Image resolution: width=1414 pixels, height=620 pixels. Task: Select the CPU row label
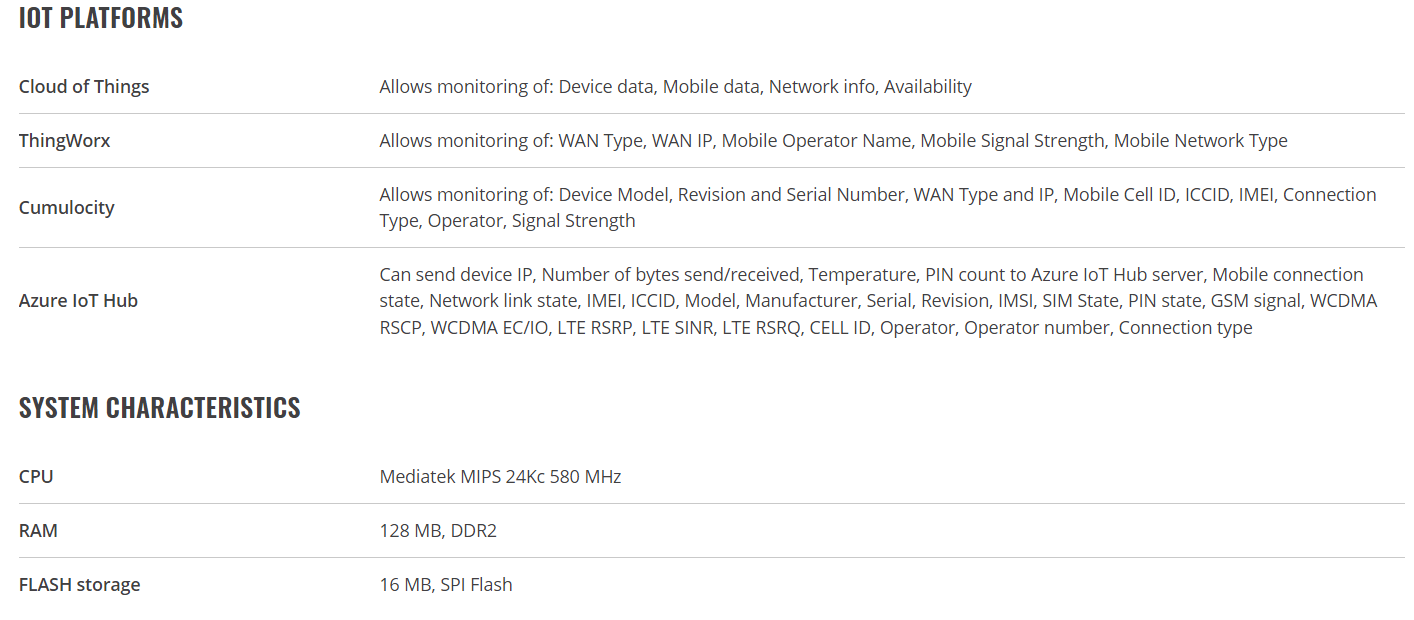coord(36,477)
